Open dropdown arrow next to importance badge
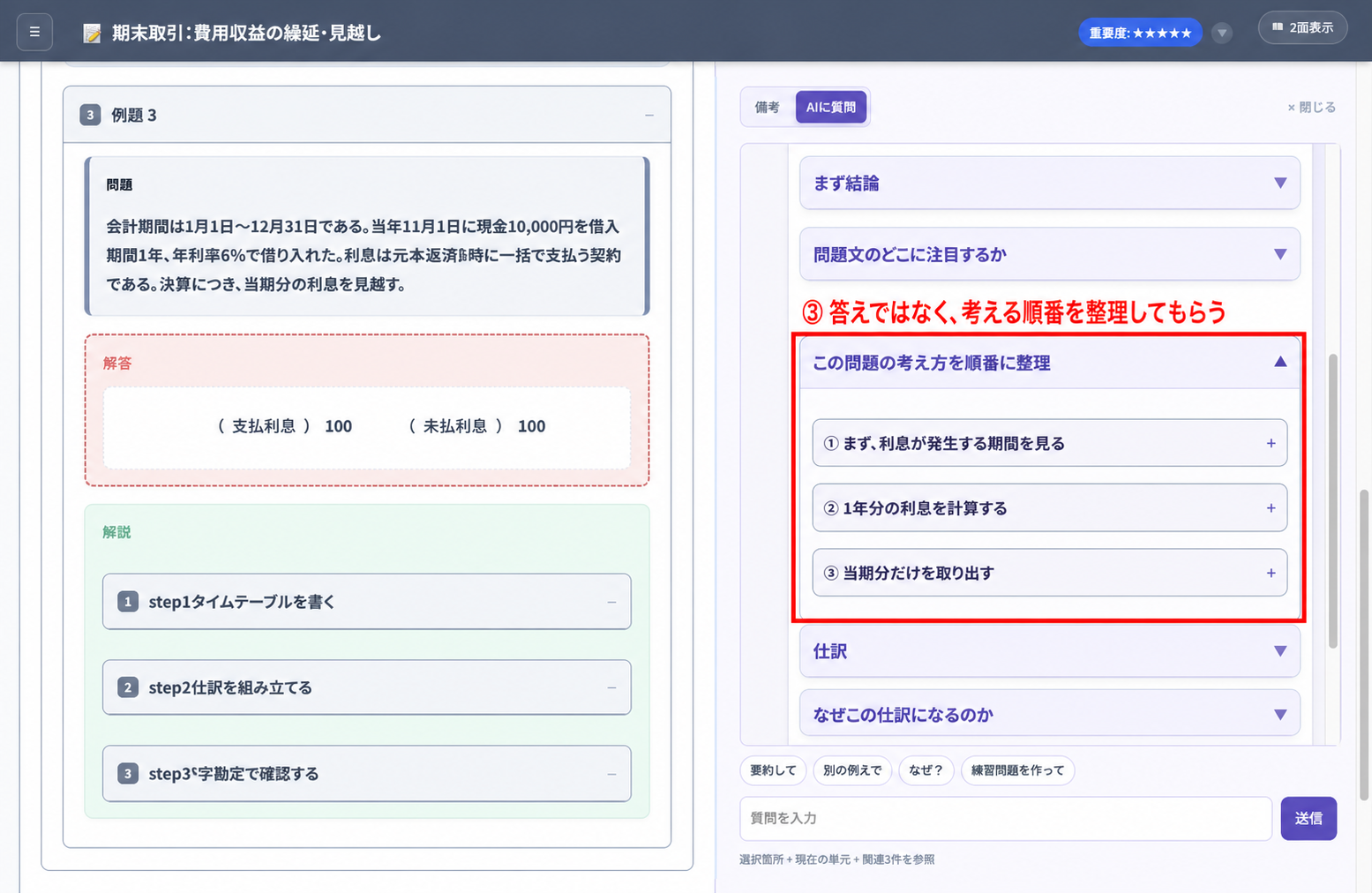1372x893 pixels. click(1222, 34)
